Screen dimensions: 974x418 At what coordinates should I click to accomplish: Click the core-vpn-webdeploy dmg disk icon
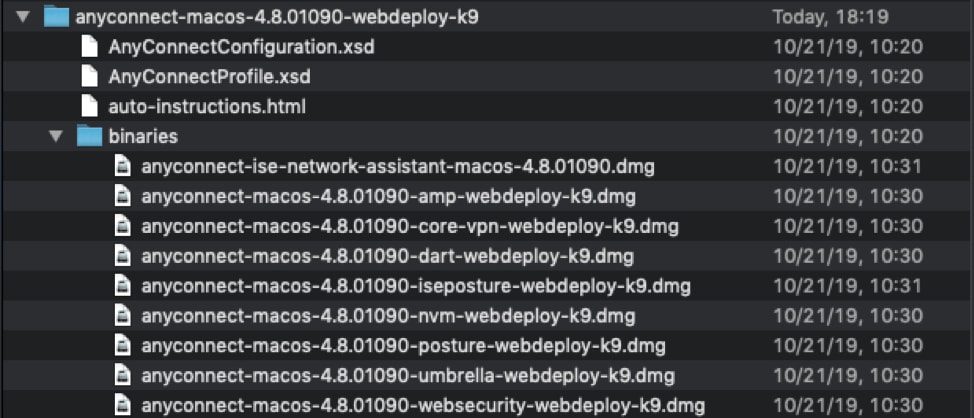click(x=122, y=226)
